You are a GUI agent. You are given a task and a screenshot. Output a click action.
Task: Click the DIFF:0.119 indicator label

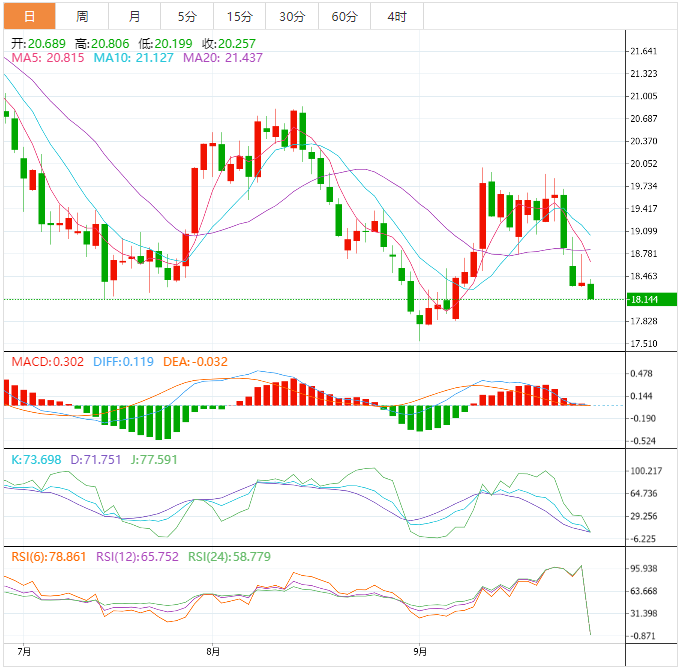[x=123, y=361]
